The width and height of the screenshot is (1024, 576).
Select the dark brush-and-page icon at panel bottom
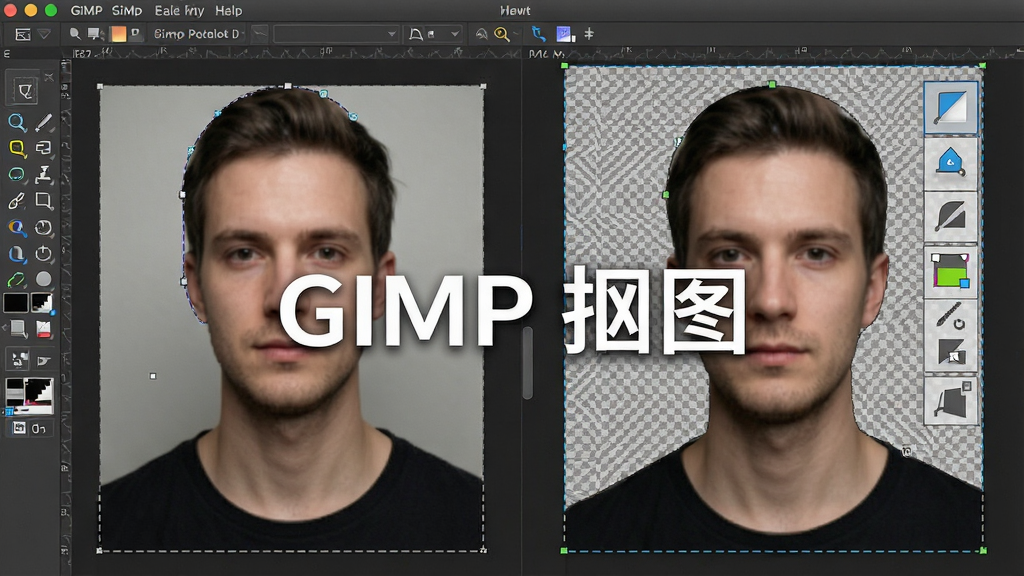(x=951, y=400)
